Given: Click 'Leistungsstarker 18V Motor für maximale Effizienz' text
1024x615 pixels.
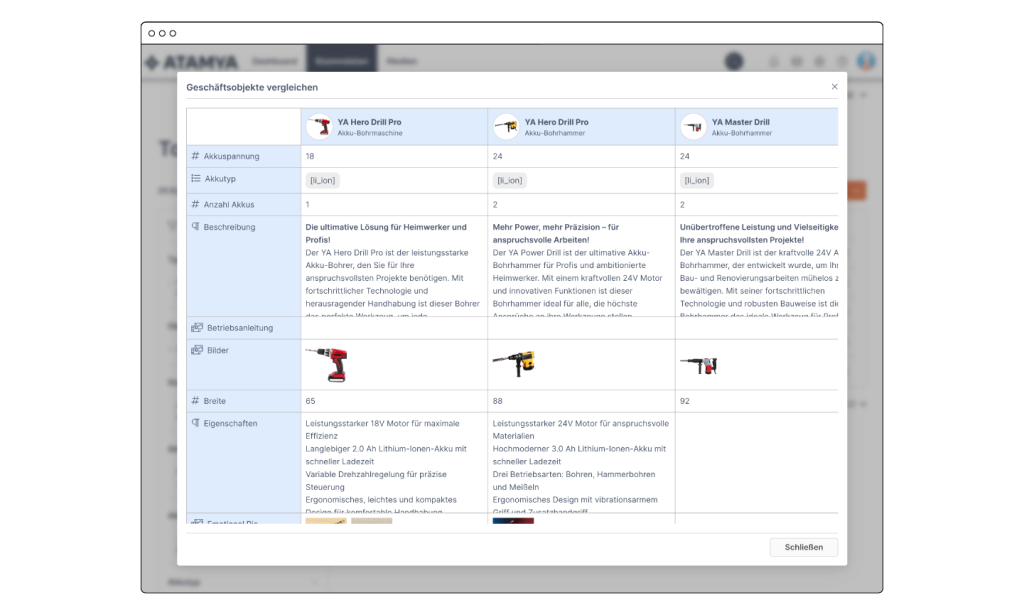Looking at the screenshot, I should pyautogui.click(x=383, y=430).
